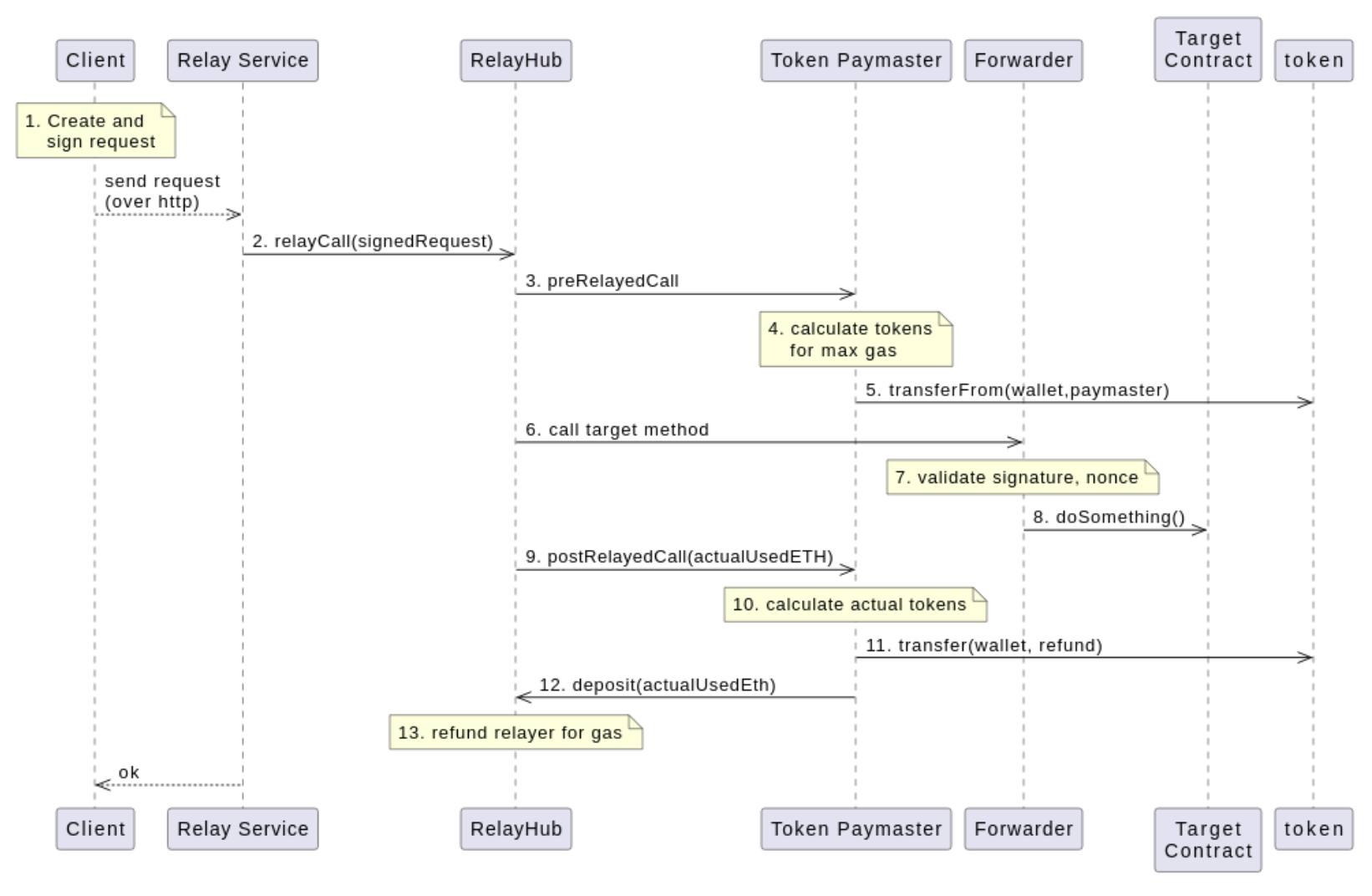Select the top Target Contract header box
Viewport: 1372px width, 896px height.
[x=1207, y=49]
